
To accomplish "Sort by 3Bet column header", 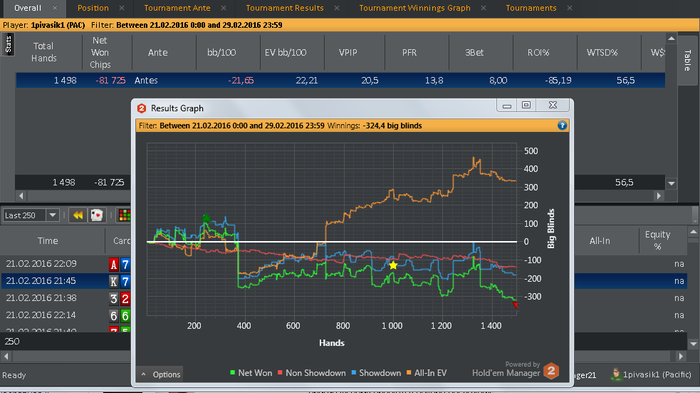I will pos(474,52).
